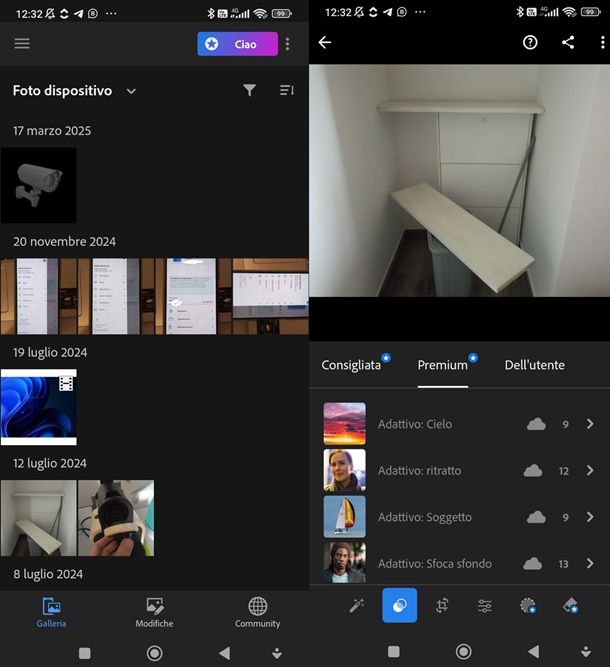The width and height of the screenshot is (610, 667).
Task: Select the highlighted presets circles tool
Action: click(399, 605)
